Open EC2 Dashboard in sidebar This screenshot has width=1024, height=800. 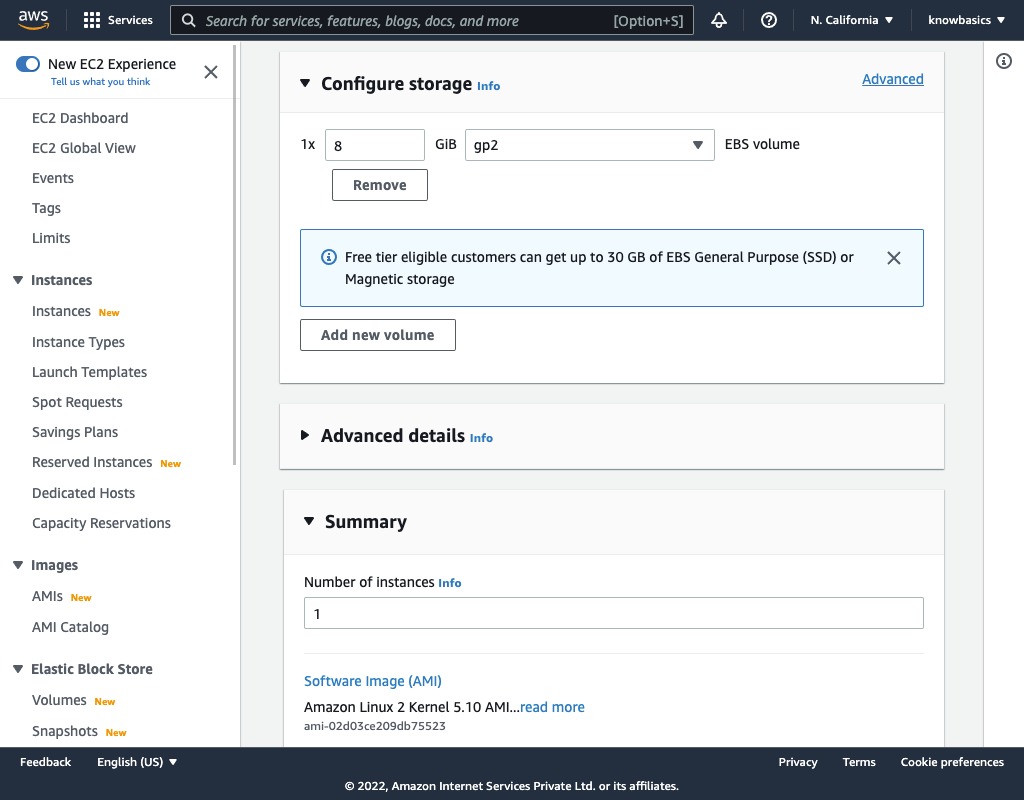pyautogui.click(x=80, y=118)
